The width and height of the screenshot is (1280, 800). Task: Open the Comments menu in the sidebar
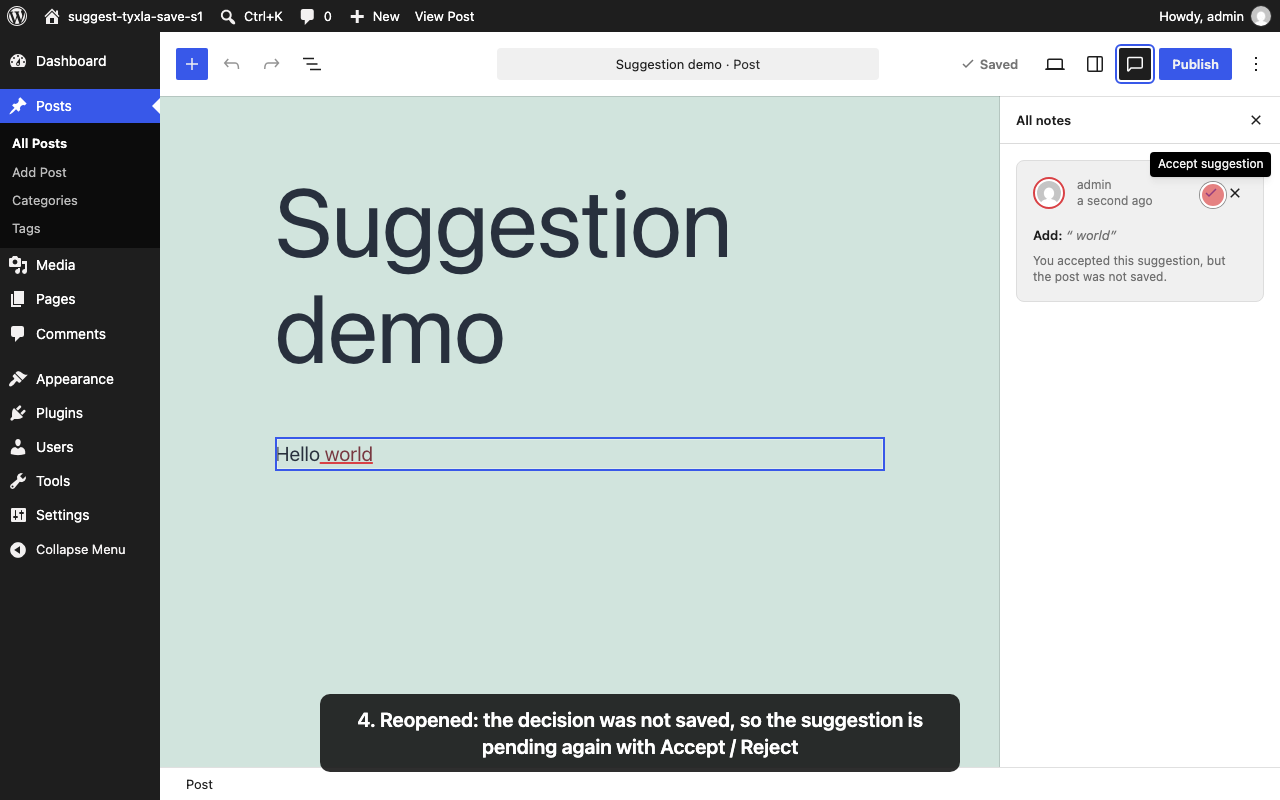click(80, 334)
